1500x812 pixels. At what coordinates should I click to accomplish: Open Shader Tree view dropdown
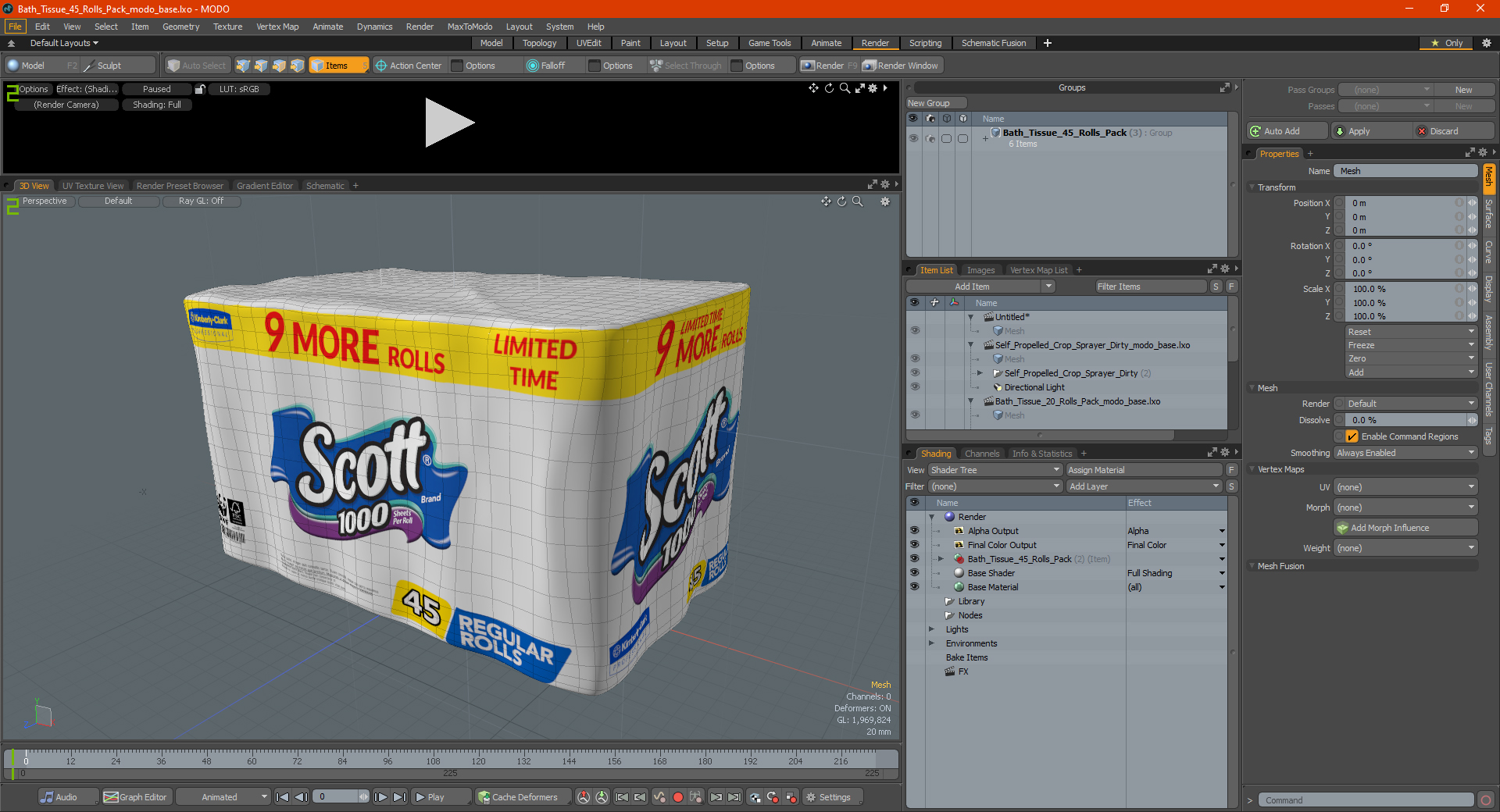click(x=995, y=470)
